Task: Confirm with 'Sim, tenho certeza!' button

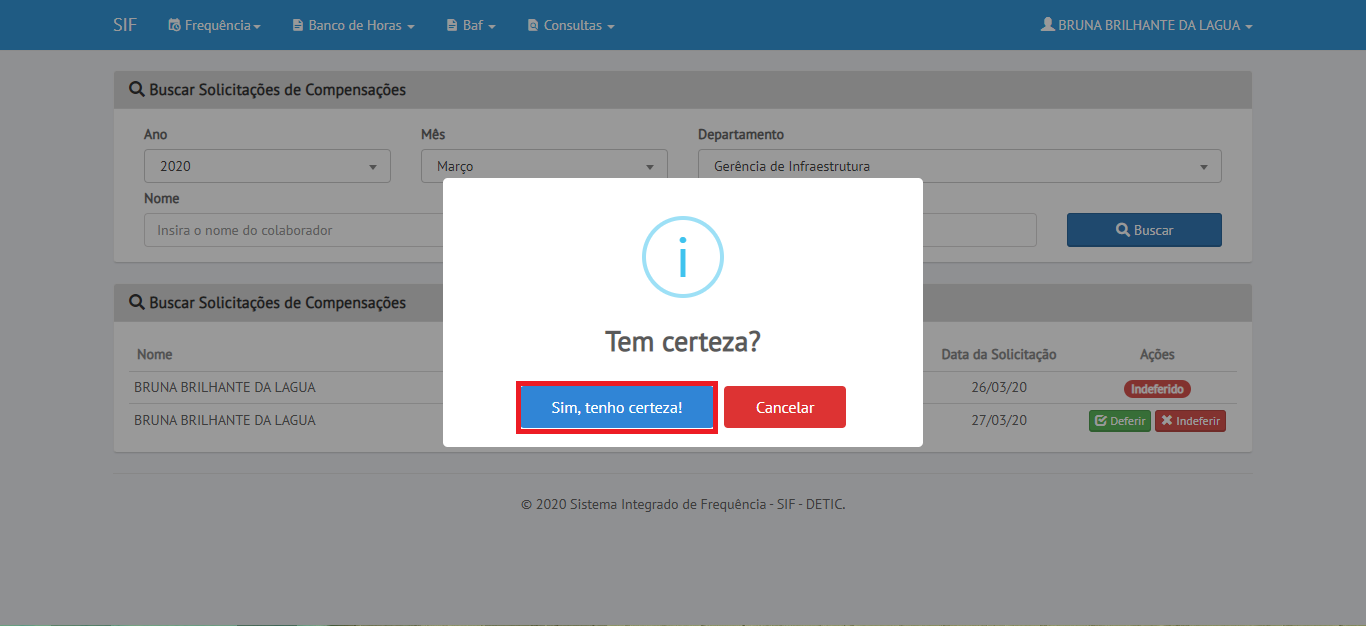Action: point(617,407)
